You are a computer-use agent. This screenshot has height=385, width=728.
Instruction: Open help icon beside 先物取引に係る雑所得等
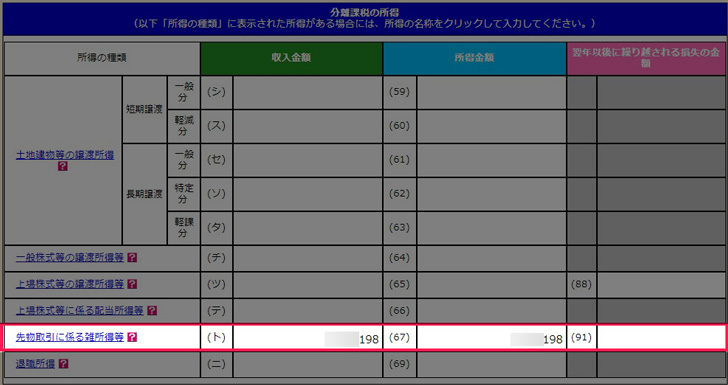click(x=132, y=337)
